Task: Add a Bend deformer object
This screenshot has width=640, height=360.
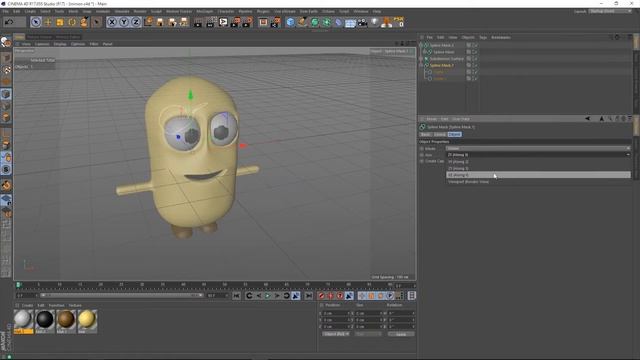Action: pyautogui.click(x=338, y=22)
